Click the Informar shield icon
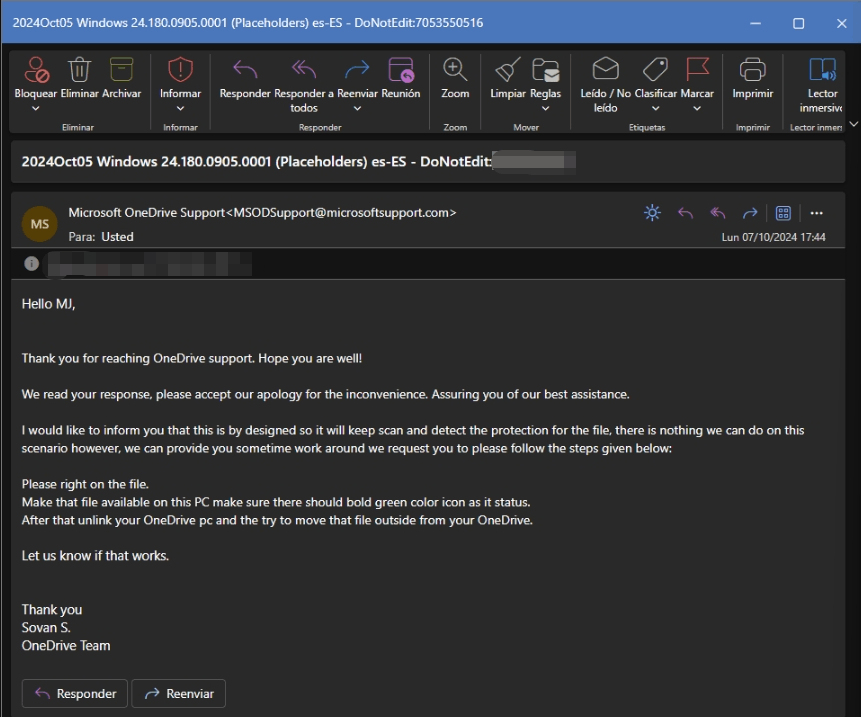The image size is (861, 717). coord(180,70)
